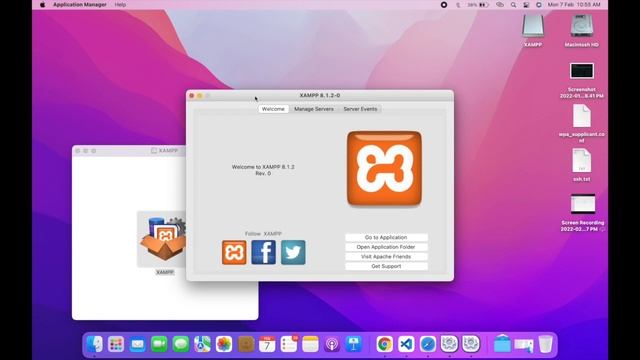Image resolution: width=640 pixels, height=360 pixels.
Task: Open Messages from the dock
Action: (x=181, y=344)
